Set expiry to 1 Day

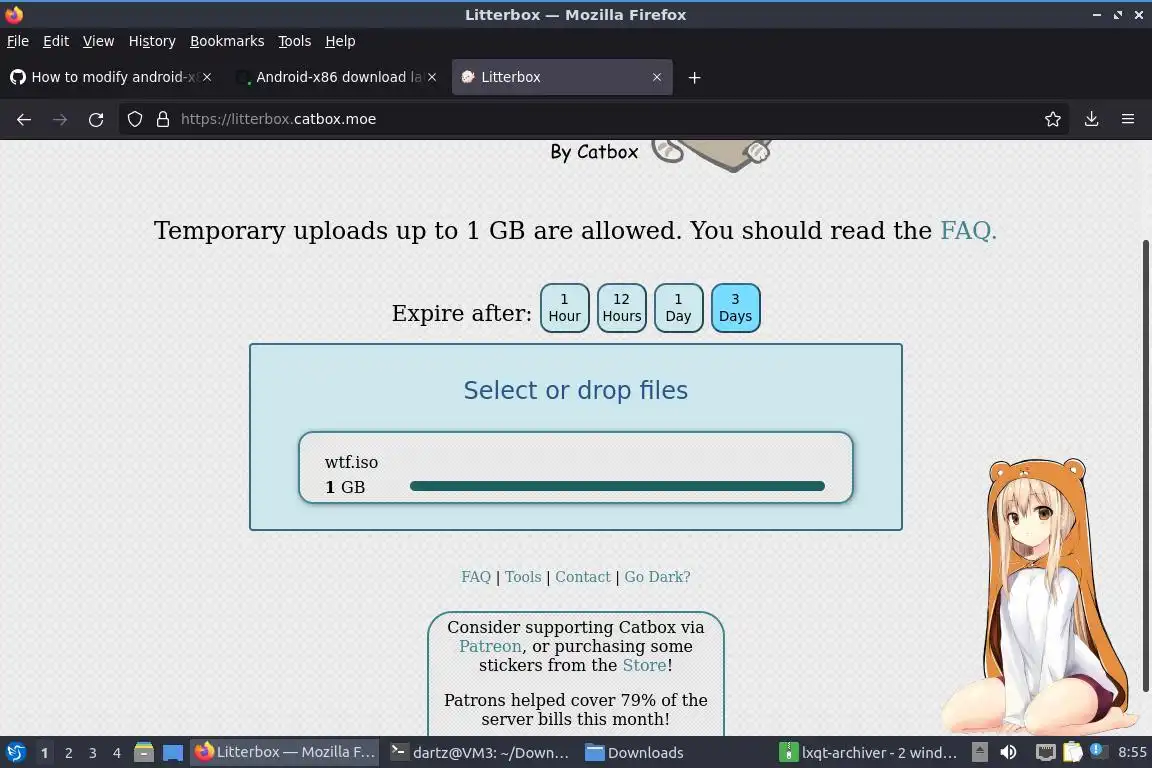(678, 308)
